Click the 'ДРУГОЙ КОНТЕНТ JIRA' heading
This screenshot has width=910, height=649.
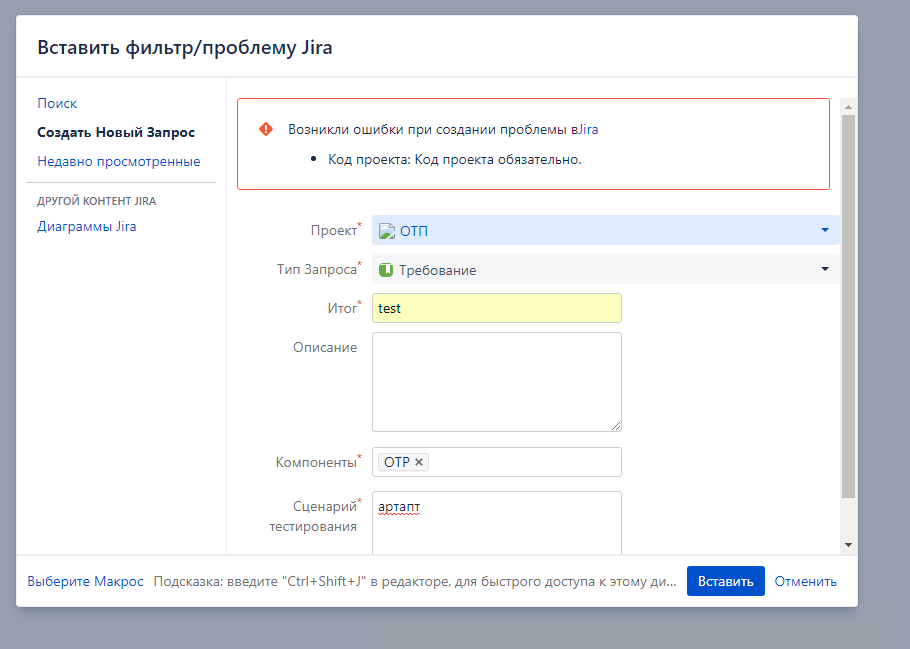point(96,201)
